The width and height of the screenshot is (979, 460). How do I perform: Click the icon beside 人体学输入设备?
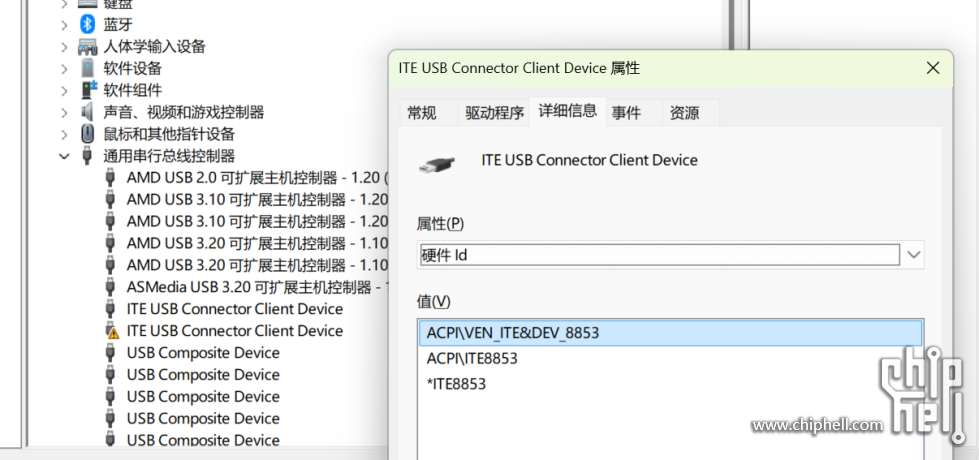[87, 47]
